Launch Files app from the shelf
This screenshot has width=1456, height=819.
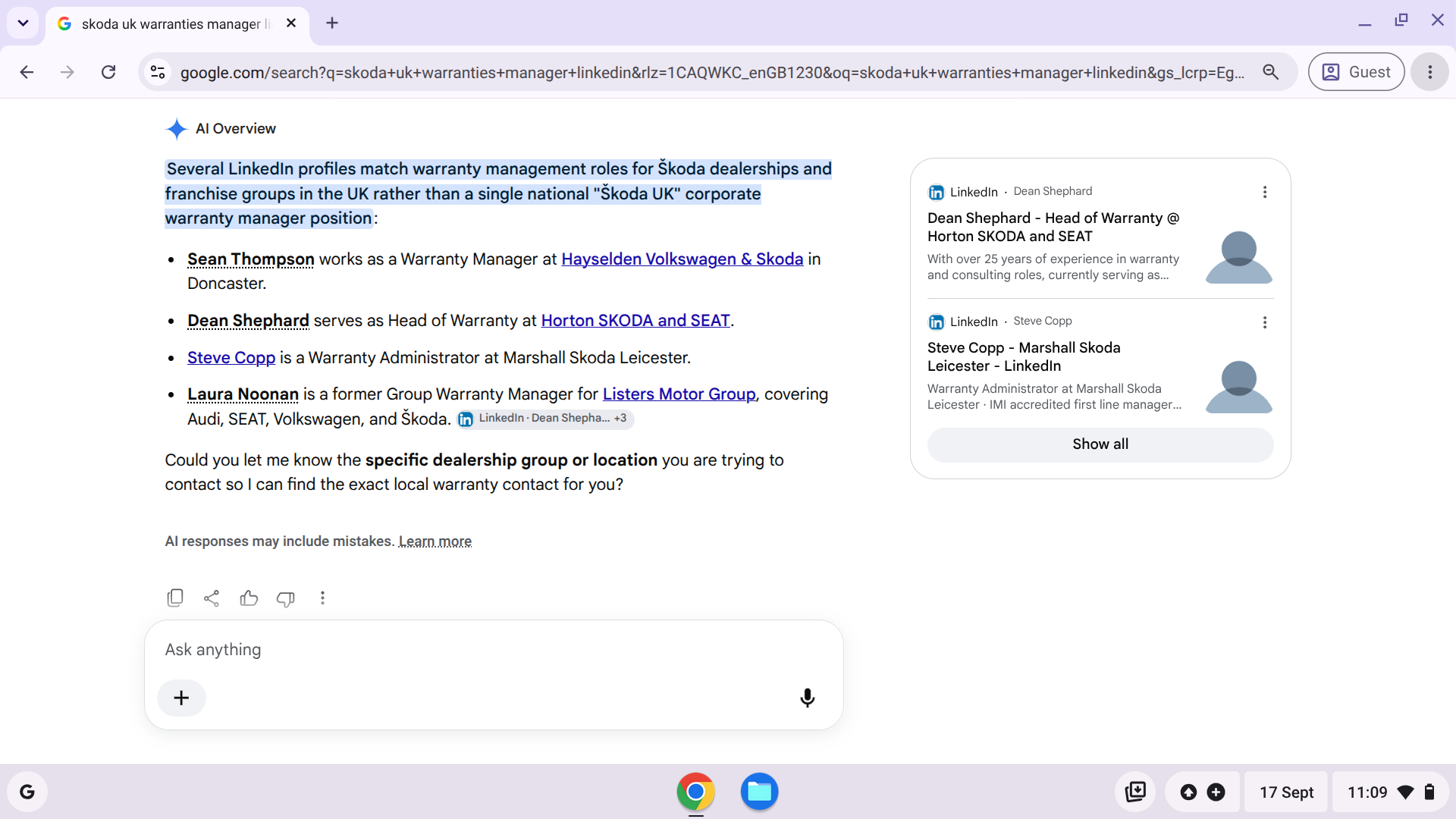tap(759, 792)
